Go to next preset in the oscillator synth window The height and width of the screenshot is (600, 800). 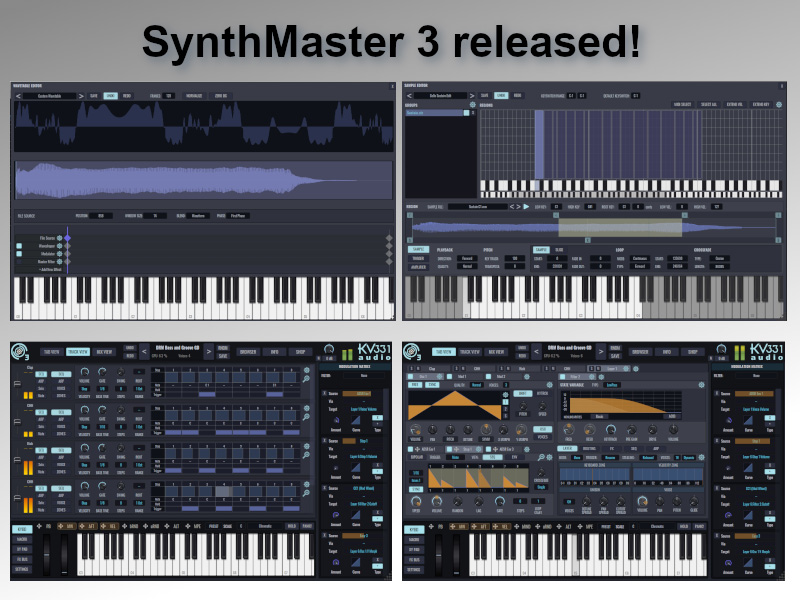[x=601, y=352]
